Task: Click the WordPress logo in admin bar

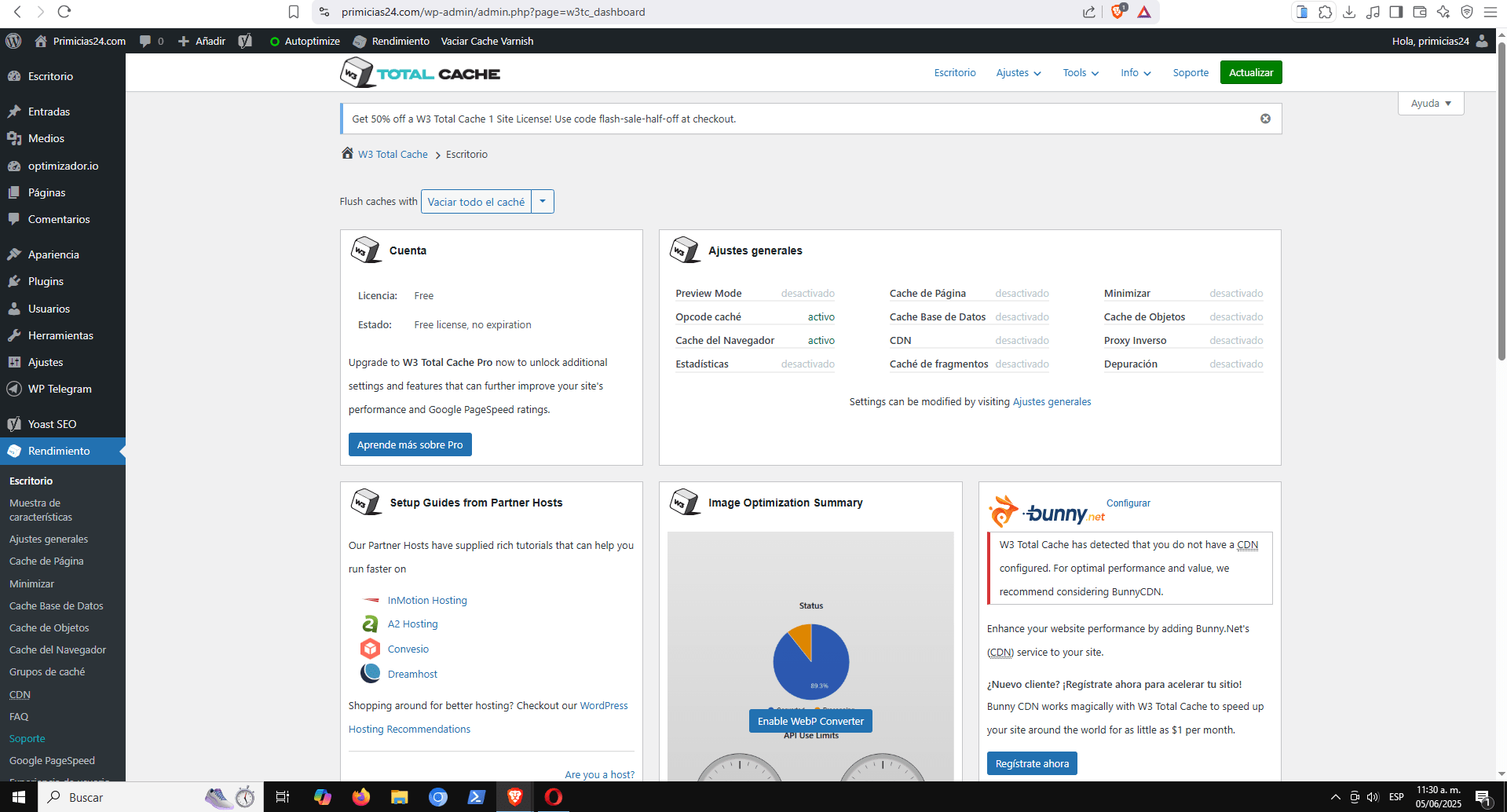Action: pyautogui.click(x=13, y=41)
